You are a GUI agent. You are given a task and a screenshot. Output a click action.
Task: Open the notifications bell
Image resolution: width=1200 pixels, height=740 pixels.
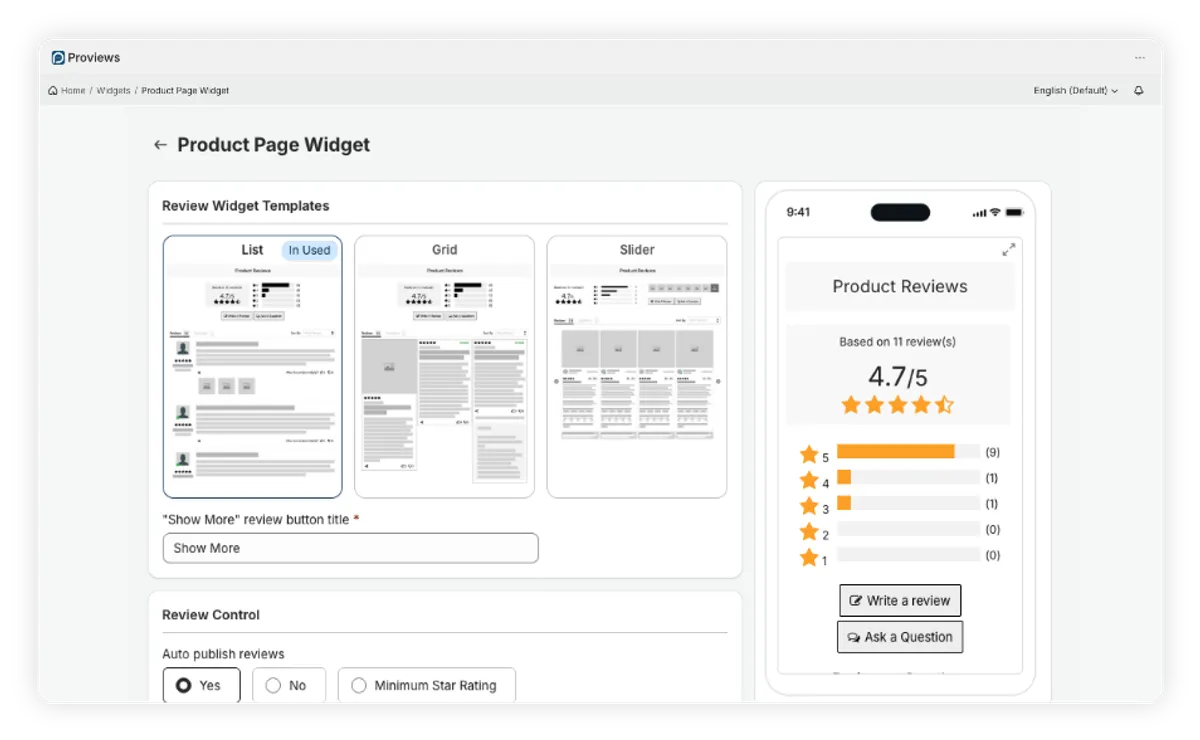[1138, 91]
